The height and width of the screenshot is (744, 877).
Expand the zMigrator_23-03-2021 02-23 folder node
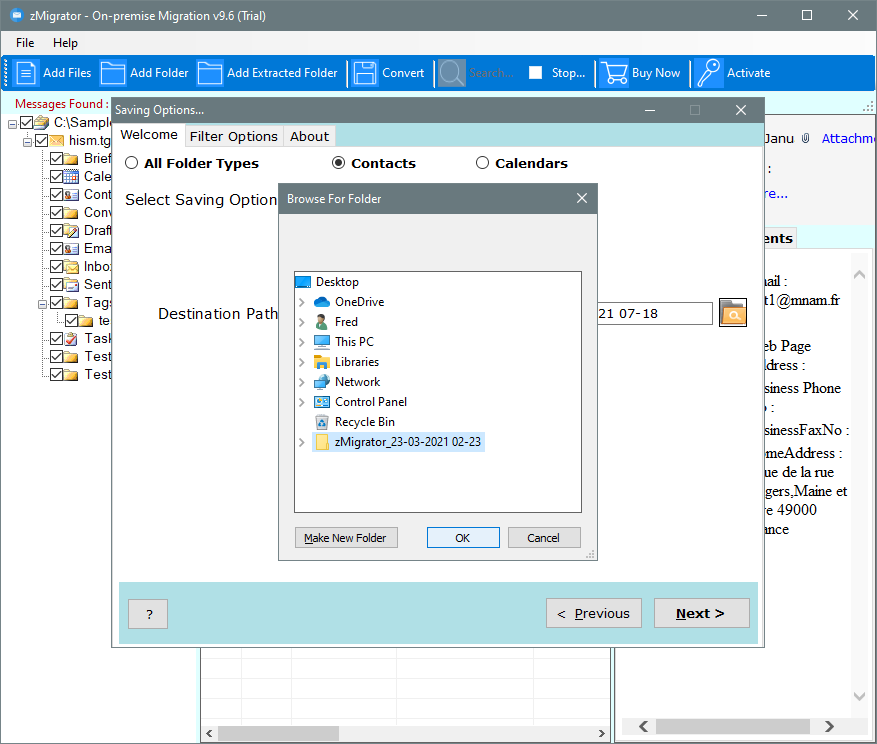[302, 442]
